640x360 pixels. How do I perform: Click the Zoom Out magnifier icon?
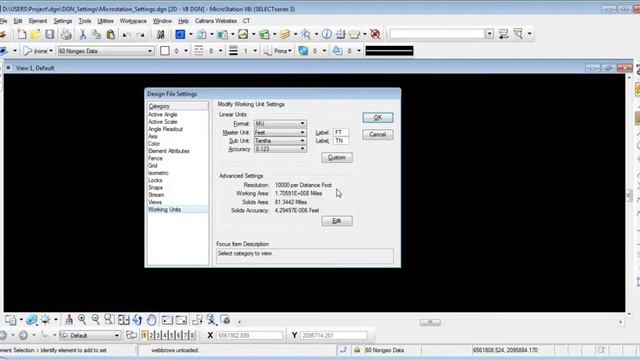(x=96, y=320)
